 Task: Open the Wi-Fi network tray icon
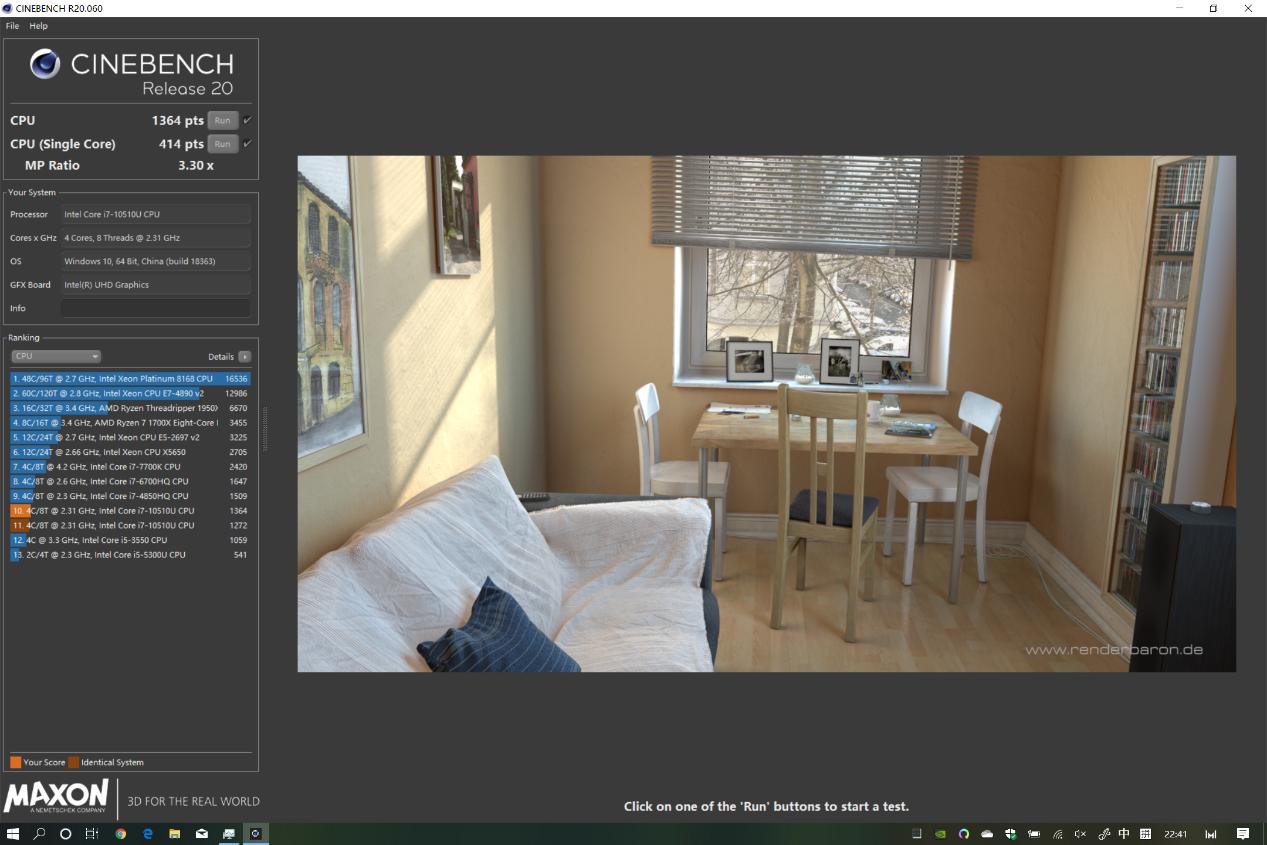tap(1058, 833)
